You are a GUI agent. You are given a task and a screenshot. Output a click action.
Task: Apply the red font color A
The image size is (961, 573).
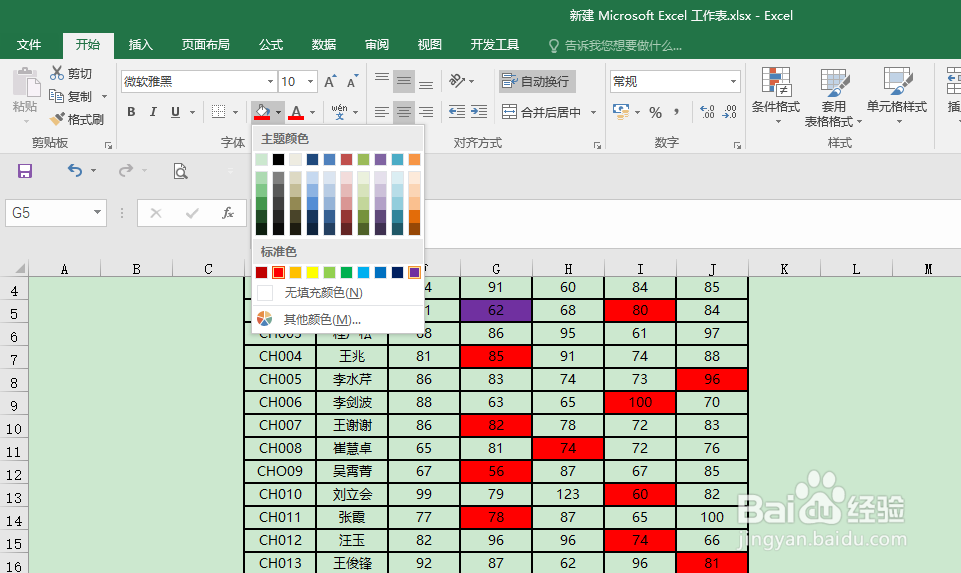click(297, 112)
